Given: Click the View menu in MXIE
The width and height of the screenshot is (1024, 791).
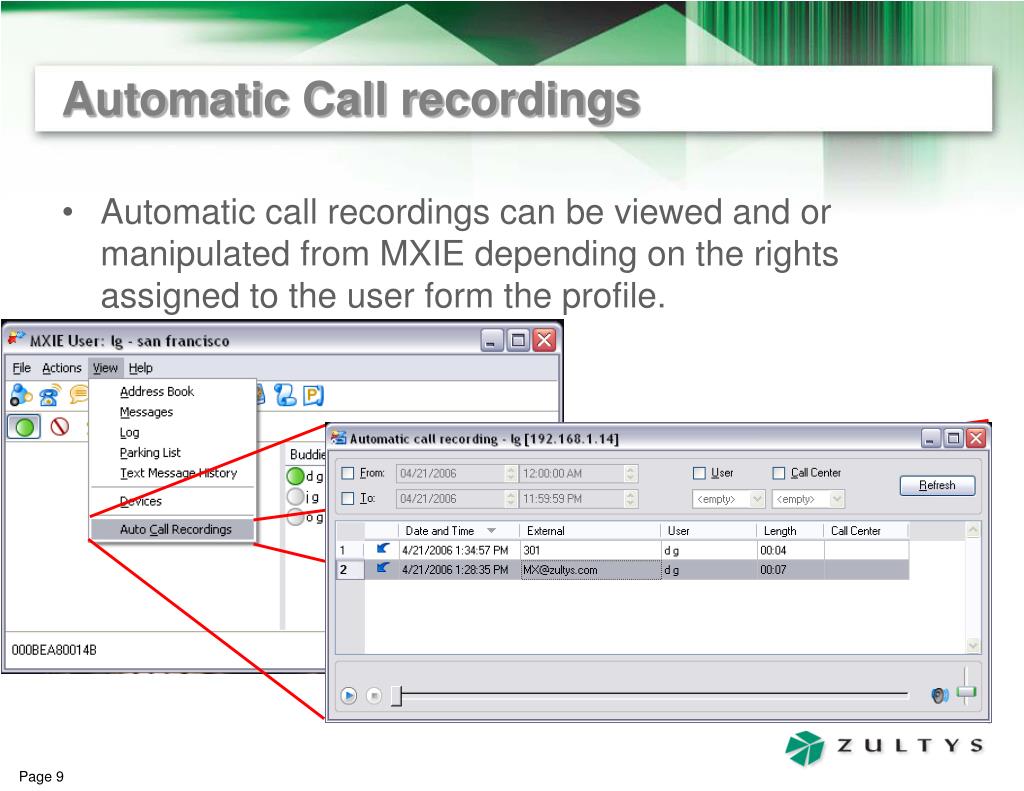Looking at the screenshot, I should coord(105,368).
